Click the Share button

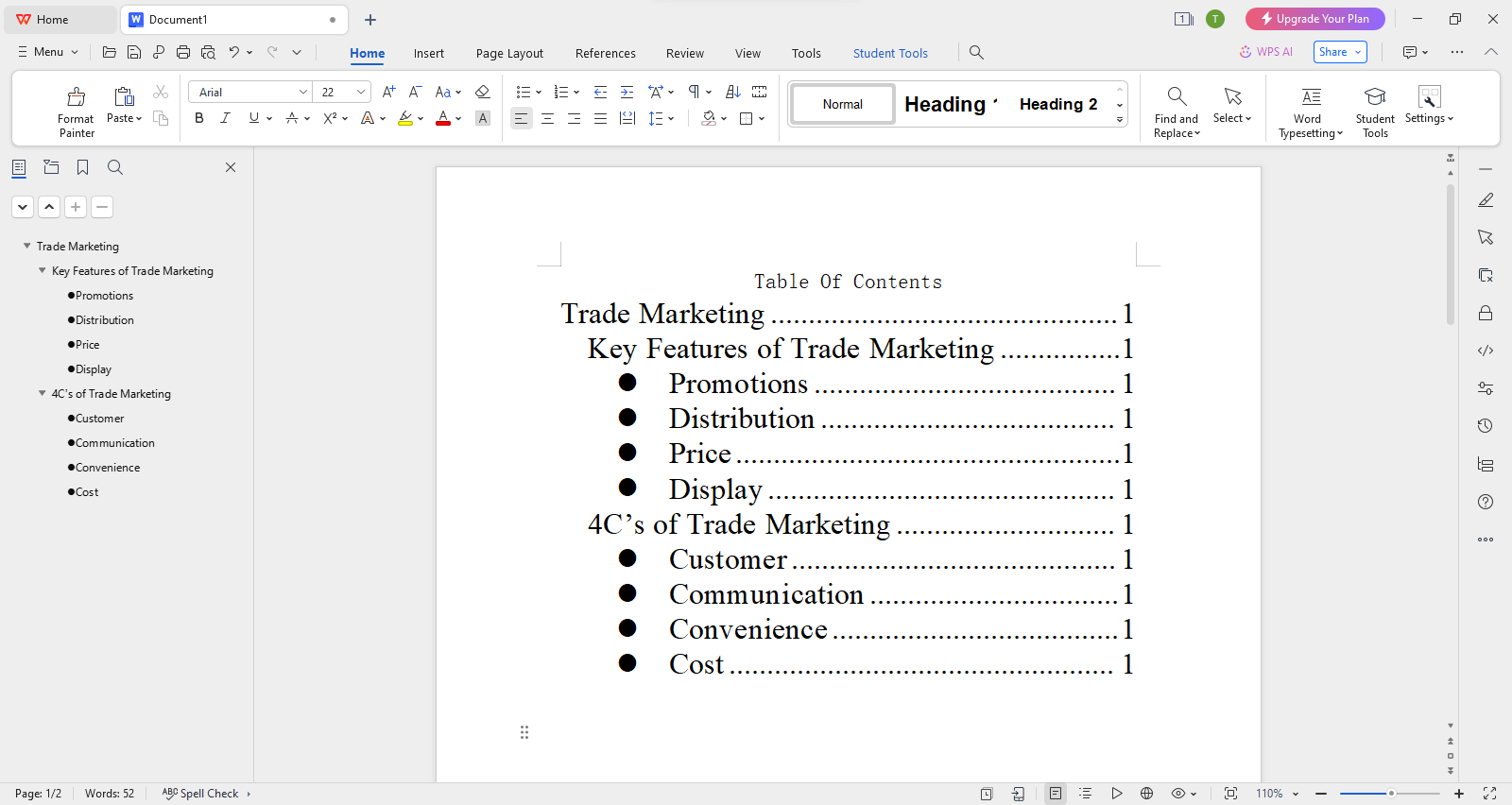(x=1340, y=52)
